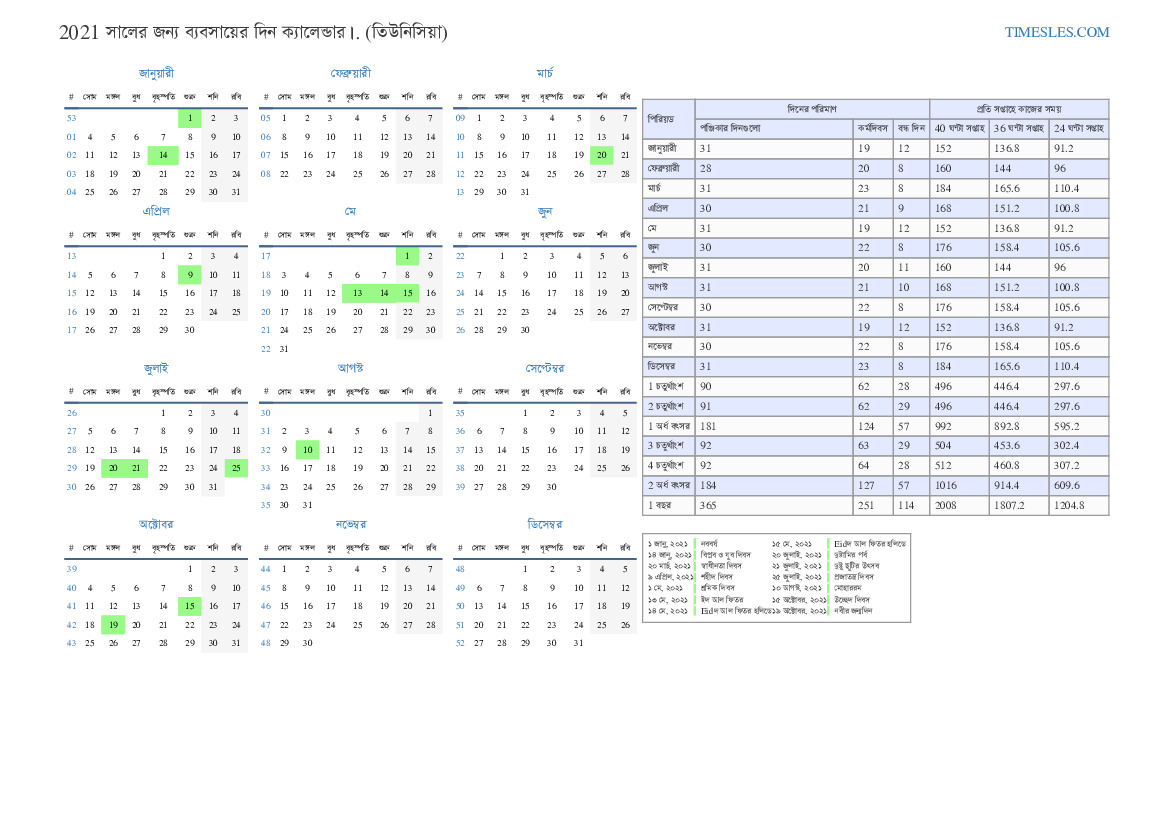Screen dimensions: 1169x827
Task: Click green-highlighted January 14 date
Action: [x=163, y=155]
